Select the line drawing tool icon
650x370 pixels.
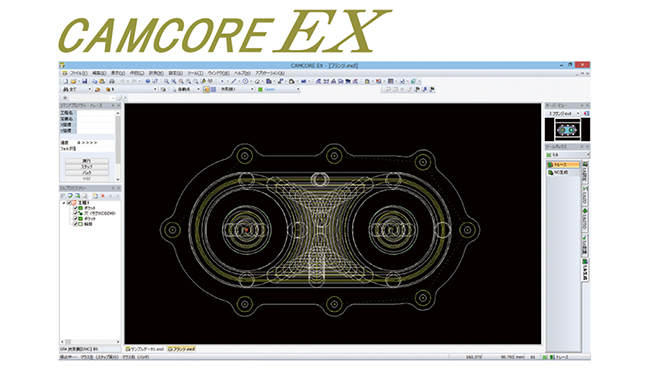234,81
